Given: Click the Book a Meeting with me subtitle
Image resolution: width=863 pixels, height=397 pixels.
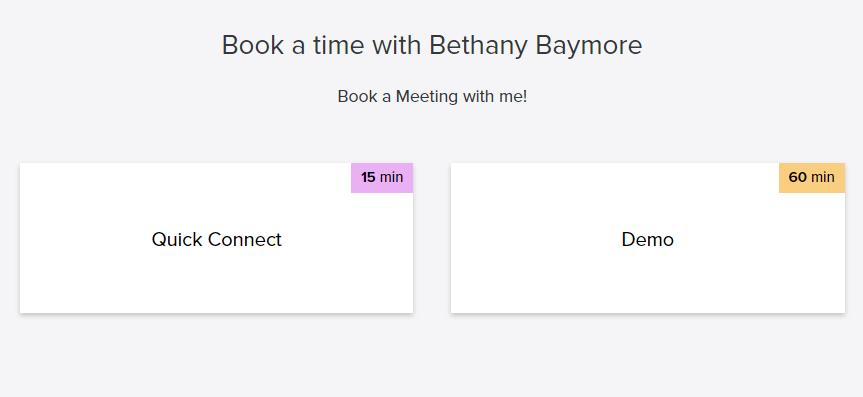Looking at the screenshot, I should click(x=432, y=96).
